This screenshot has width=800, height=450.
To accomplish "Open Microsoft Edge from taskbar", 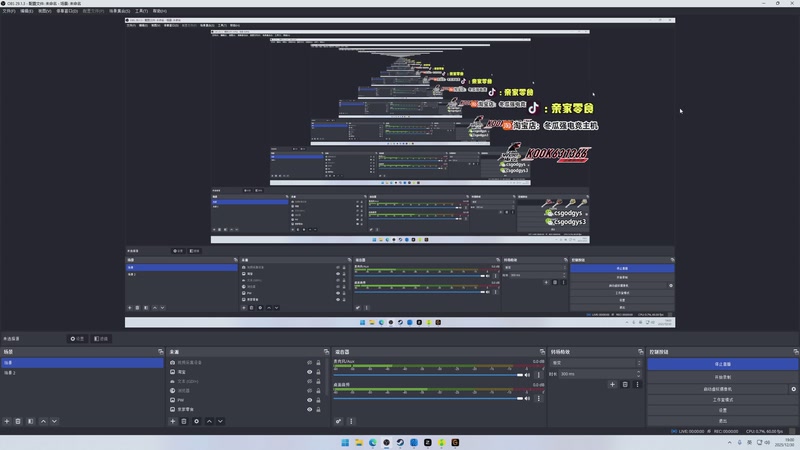I will click(372, 442).
